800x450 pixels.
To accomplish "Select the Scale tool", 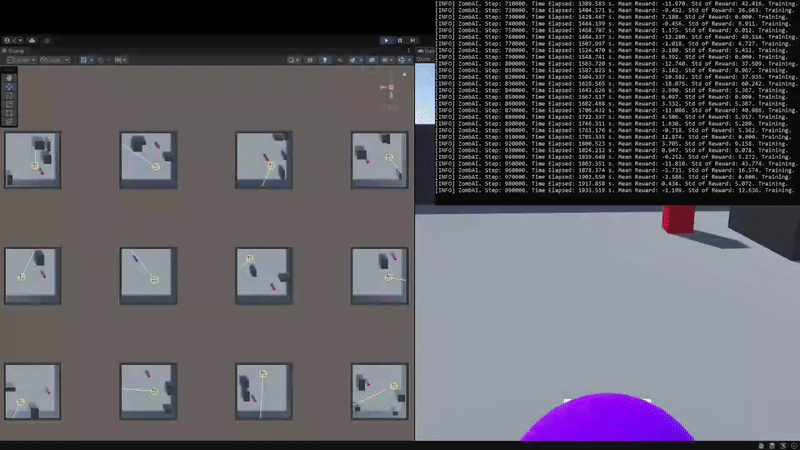I will [x=9, y=104].
